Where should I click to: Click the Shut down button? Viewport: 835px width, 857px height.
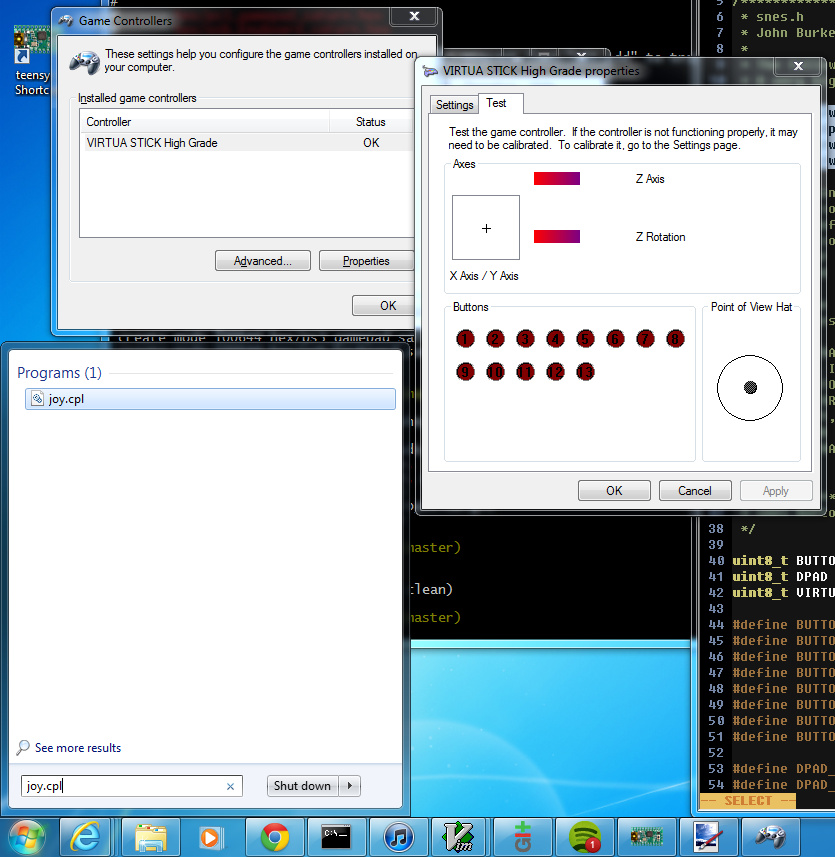[x=303, y=786]
